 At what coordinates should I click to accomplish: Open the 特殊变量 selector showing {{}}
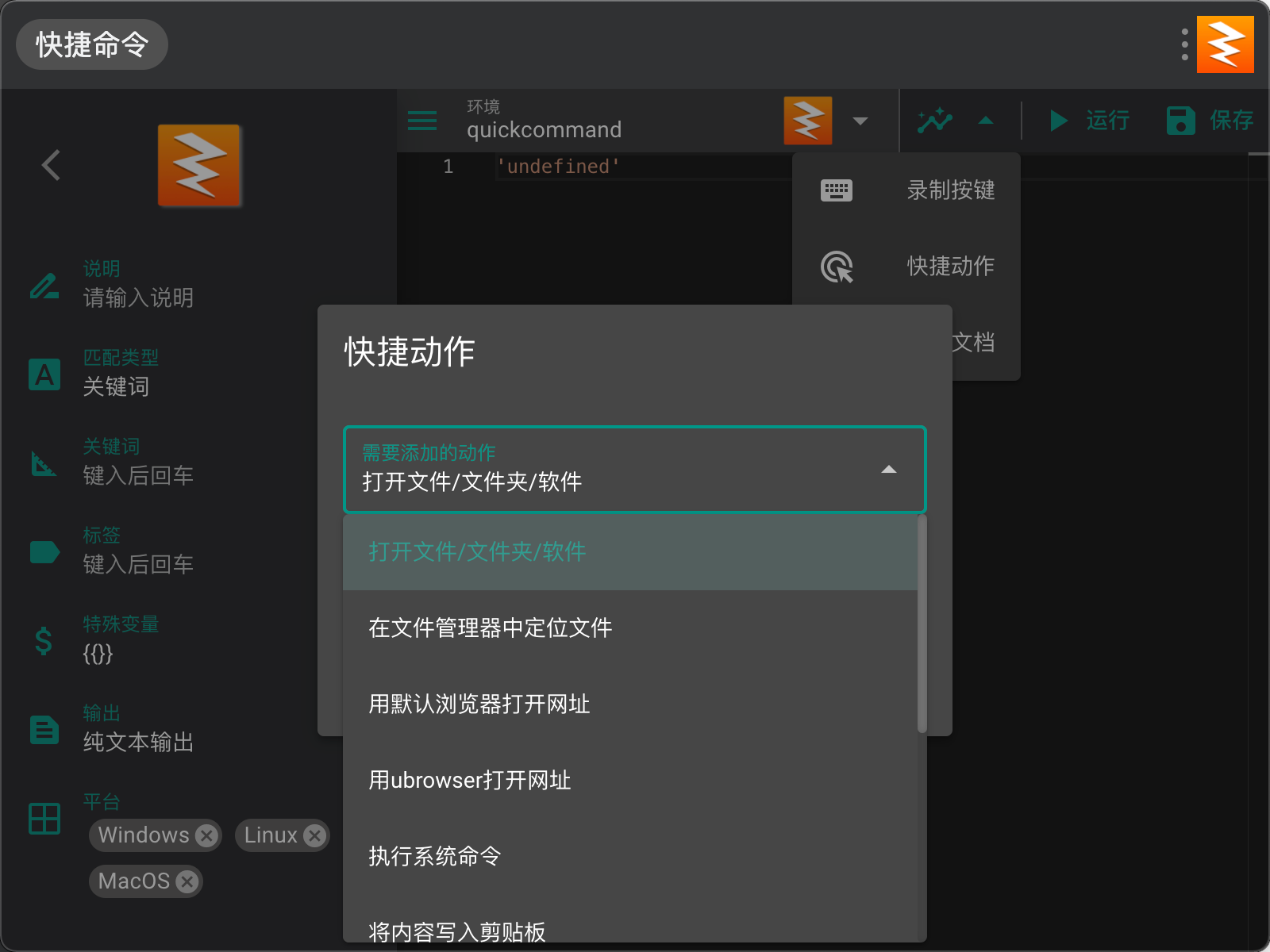pos(198,639)
